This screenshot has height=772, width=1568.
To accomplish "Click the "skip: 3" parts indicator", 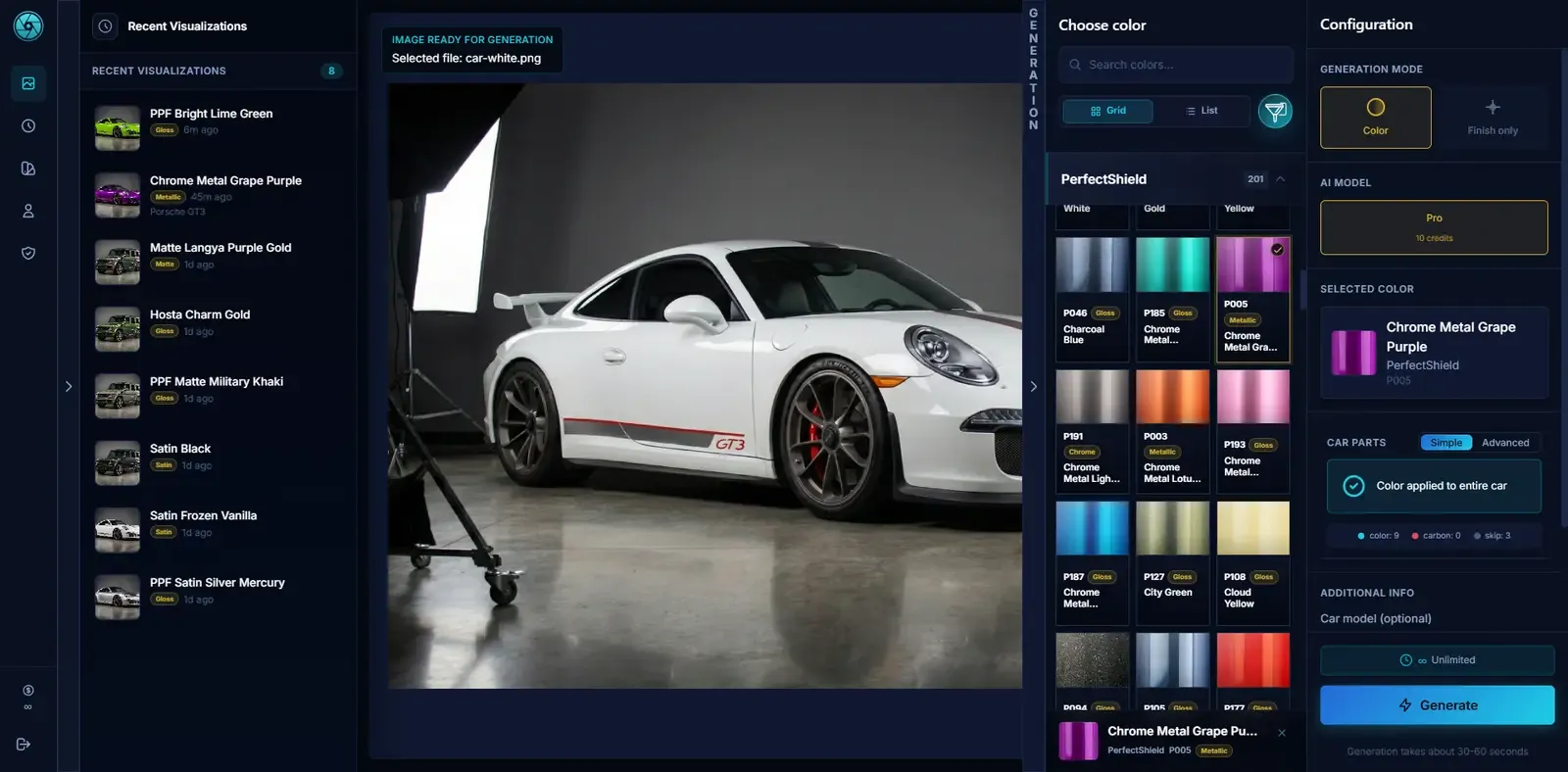I will tap(1493, 536).
